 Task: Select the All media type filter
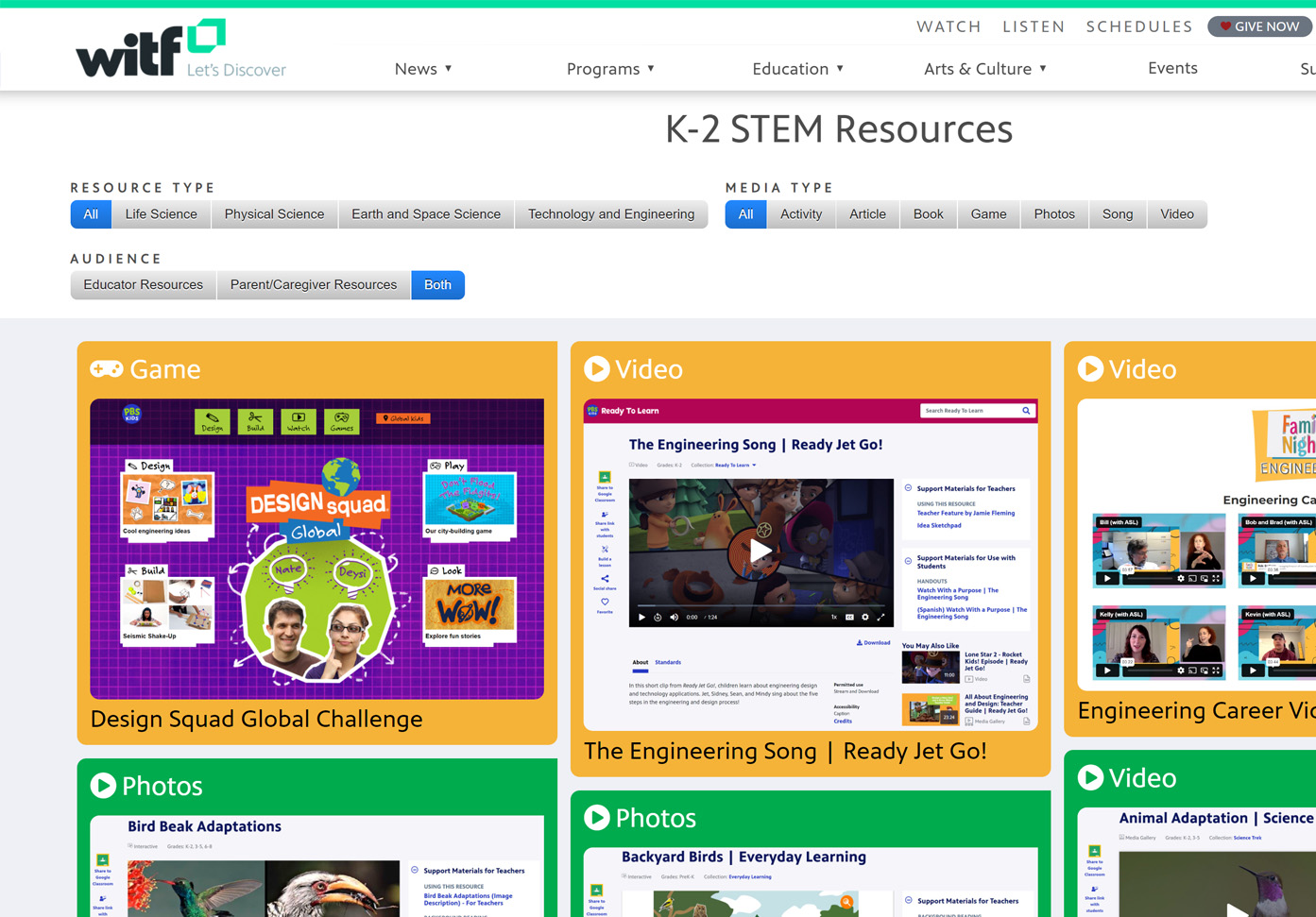click(745, 214)
